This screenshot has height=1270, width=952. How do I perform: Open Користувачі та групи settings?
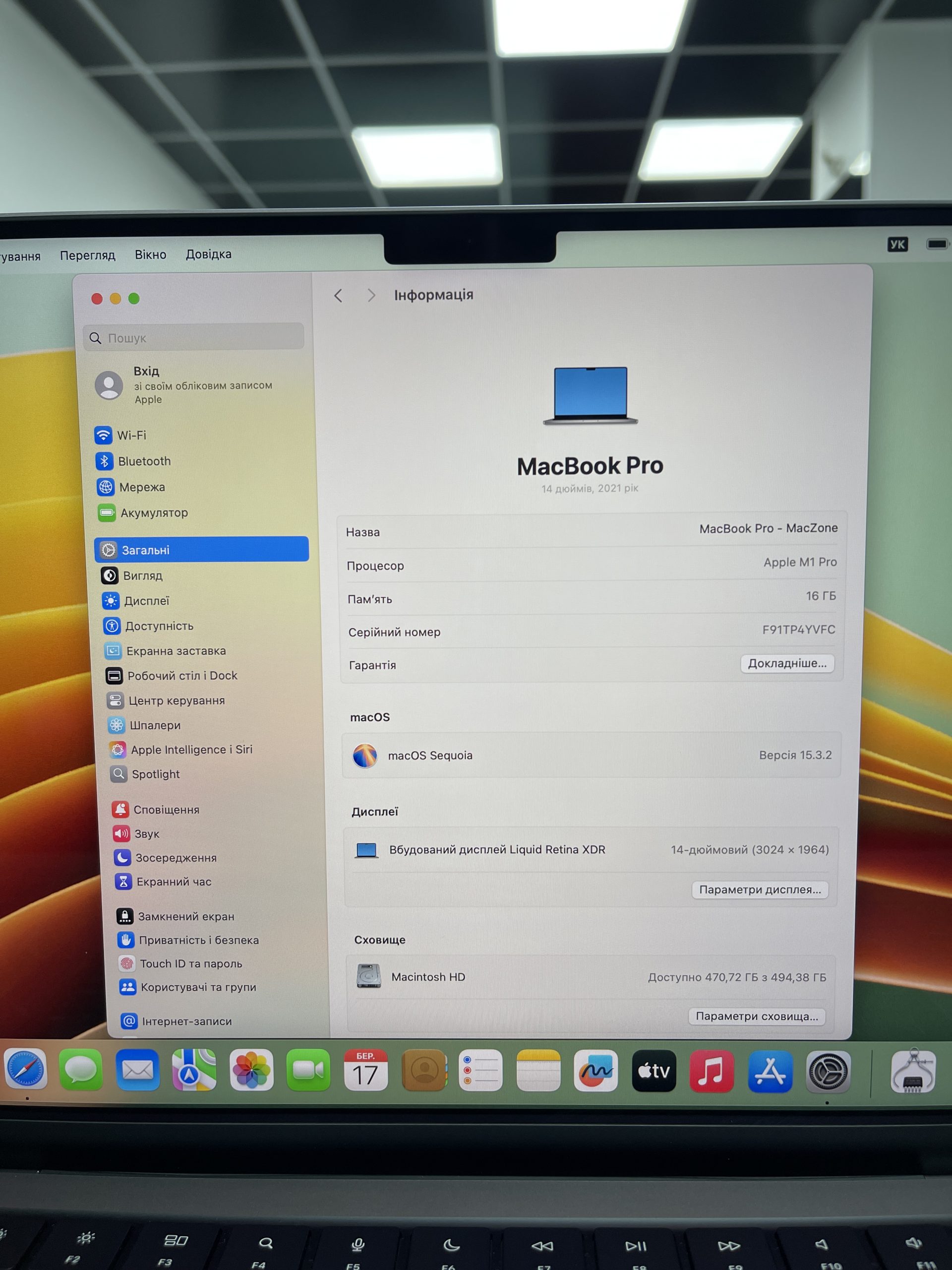188,987
